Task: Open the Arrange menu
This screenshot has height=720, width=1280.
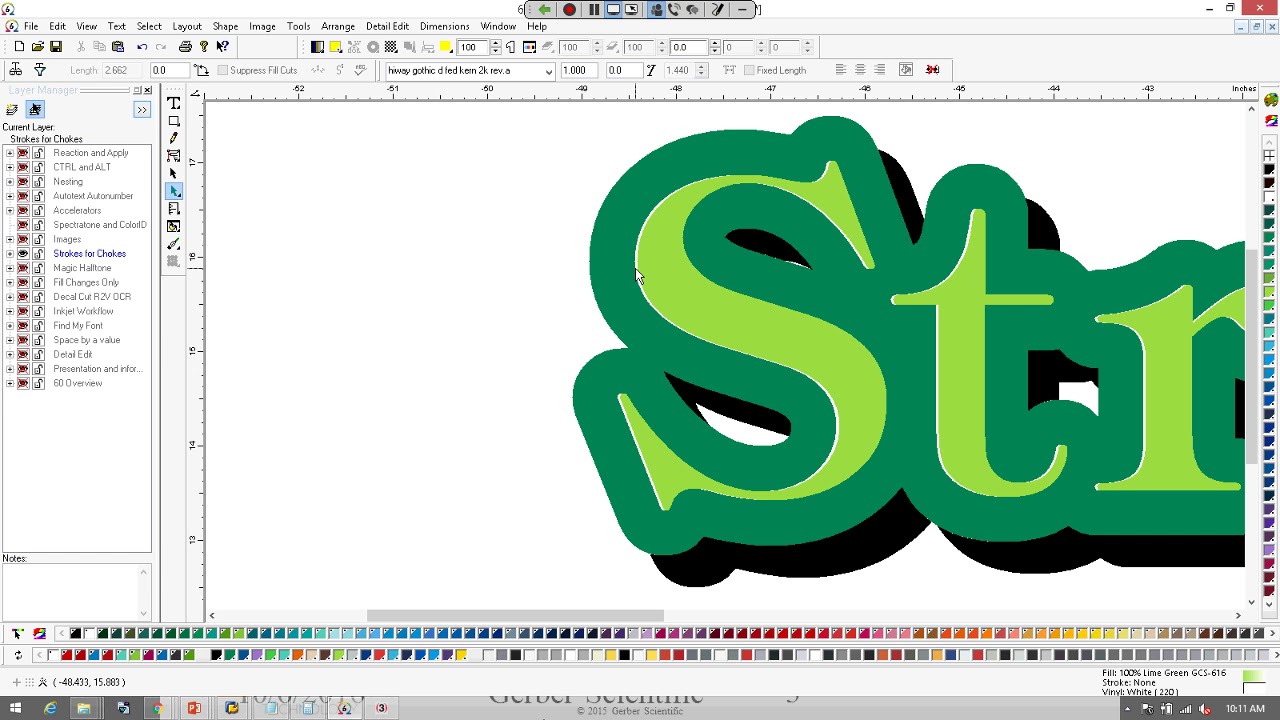Action: [x=338, y=26]
